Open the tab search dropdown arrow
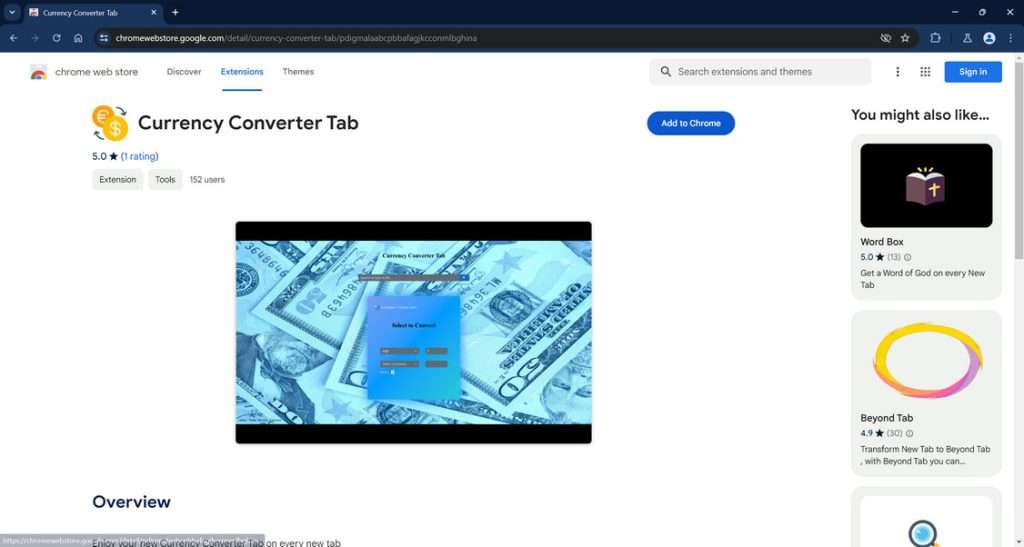This screenshot has width=1024, height=547. [x=12, y=12]
